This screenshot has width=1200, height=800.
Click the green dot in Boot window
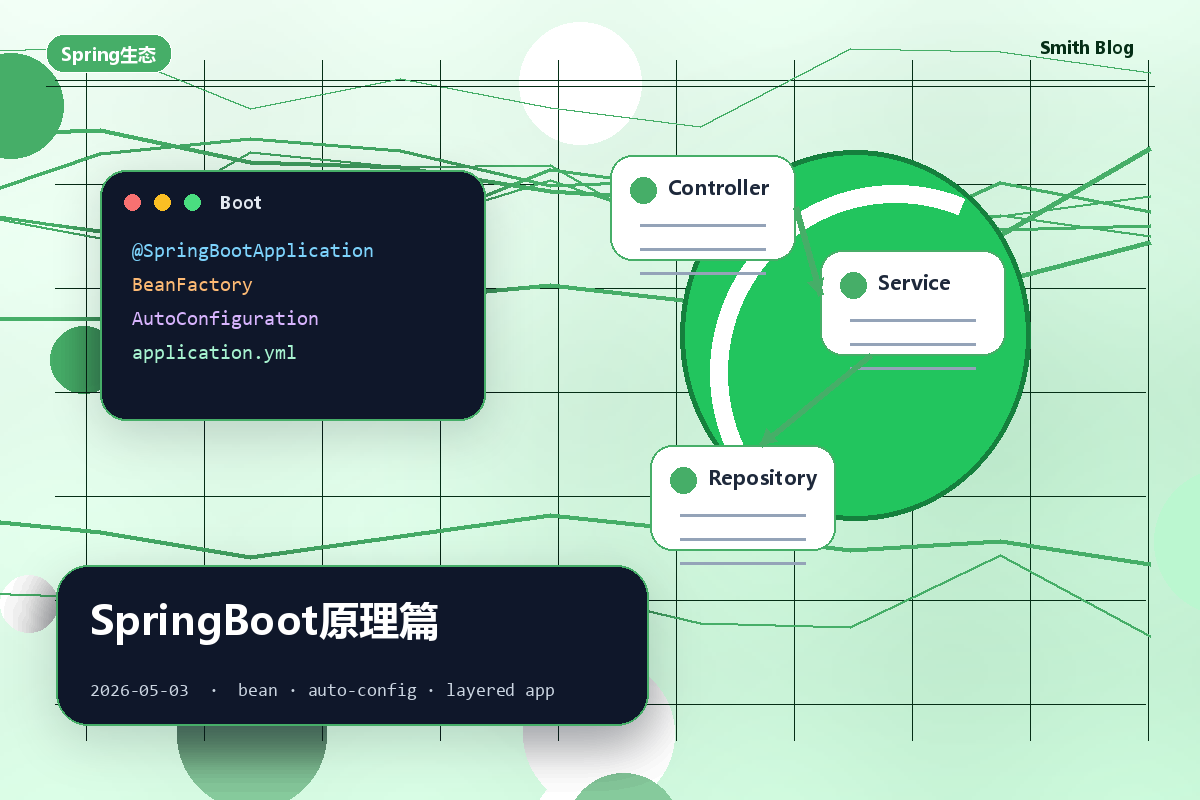click(x=192, y=203)
